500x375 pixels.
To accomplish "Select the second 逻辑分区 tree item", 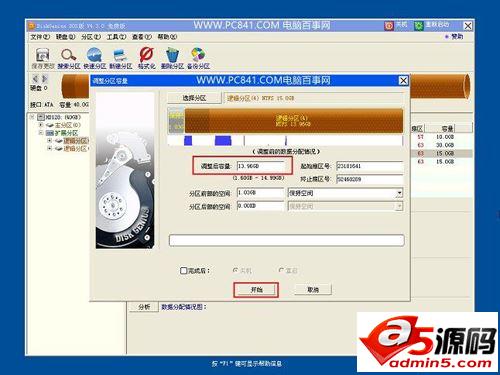I will point(76,148).
